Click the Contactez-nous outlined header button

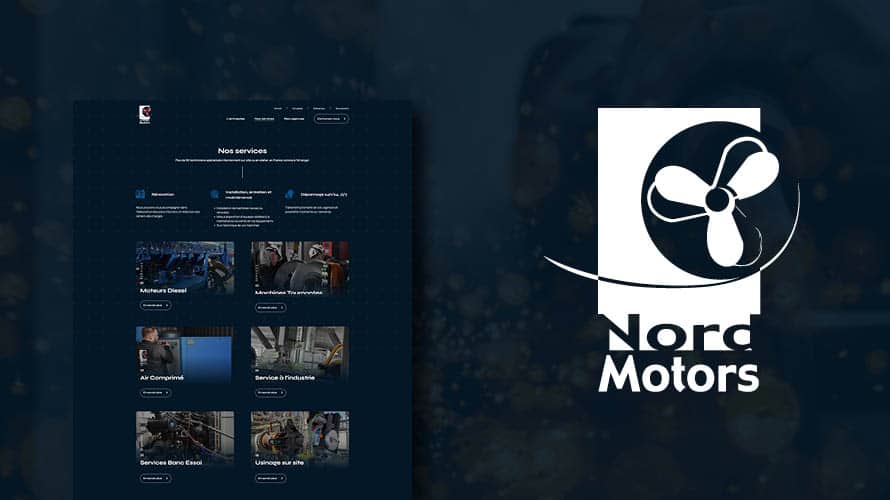(331, 119)
